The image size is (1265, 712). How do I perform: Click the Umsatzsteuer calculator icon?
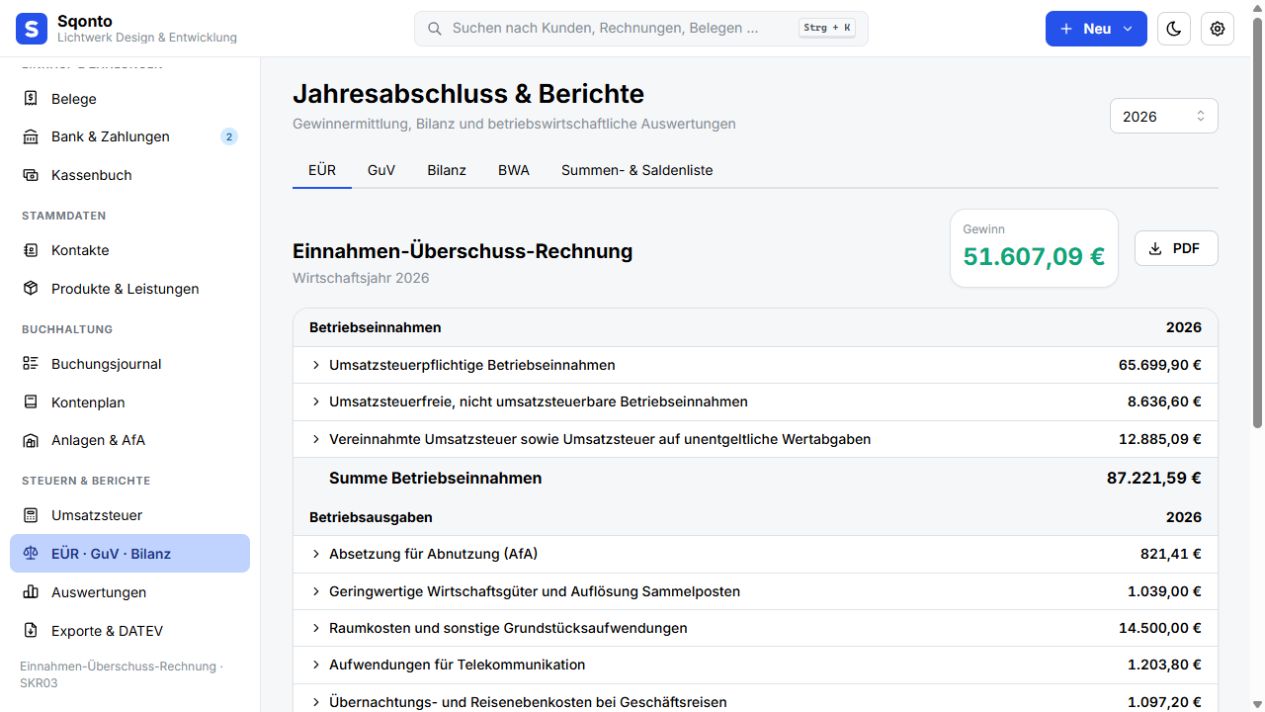(31, 516)
